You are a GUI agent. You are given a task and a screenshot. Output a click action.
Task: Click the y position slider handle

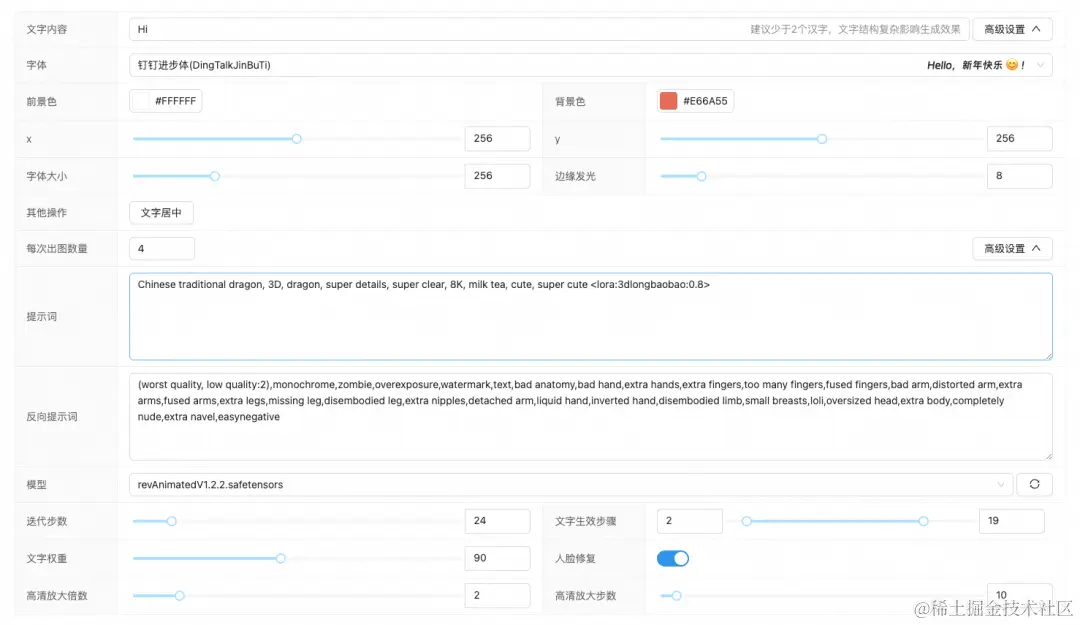point(822,139)
